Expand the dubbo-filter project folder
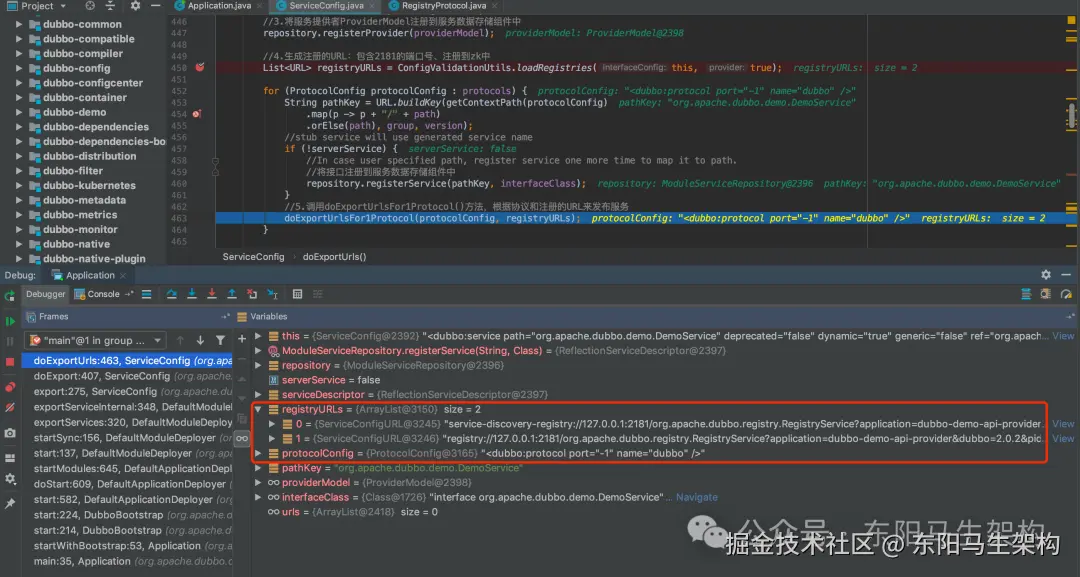 19,171
